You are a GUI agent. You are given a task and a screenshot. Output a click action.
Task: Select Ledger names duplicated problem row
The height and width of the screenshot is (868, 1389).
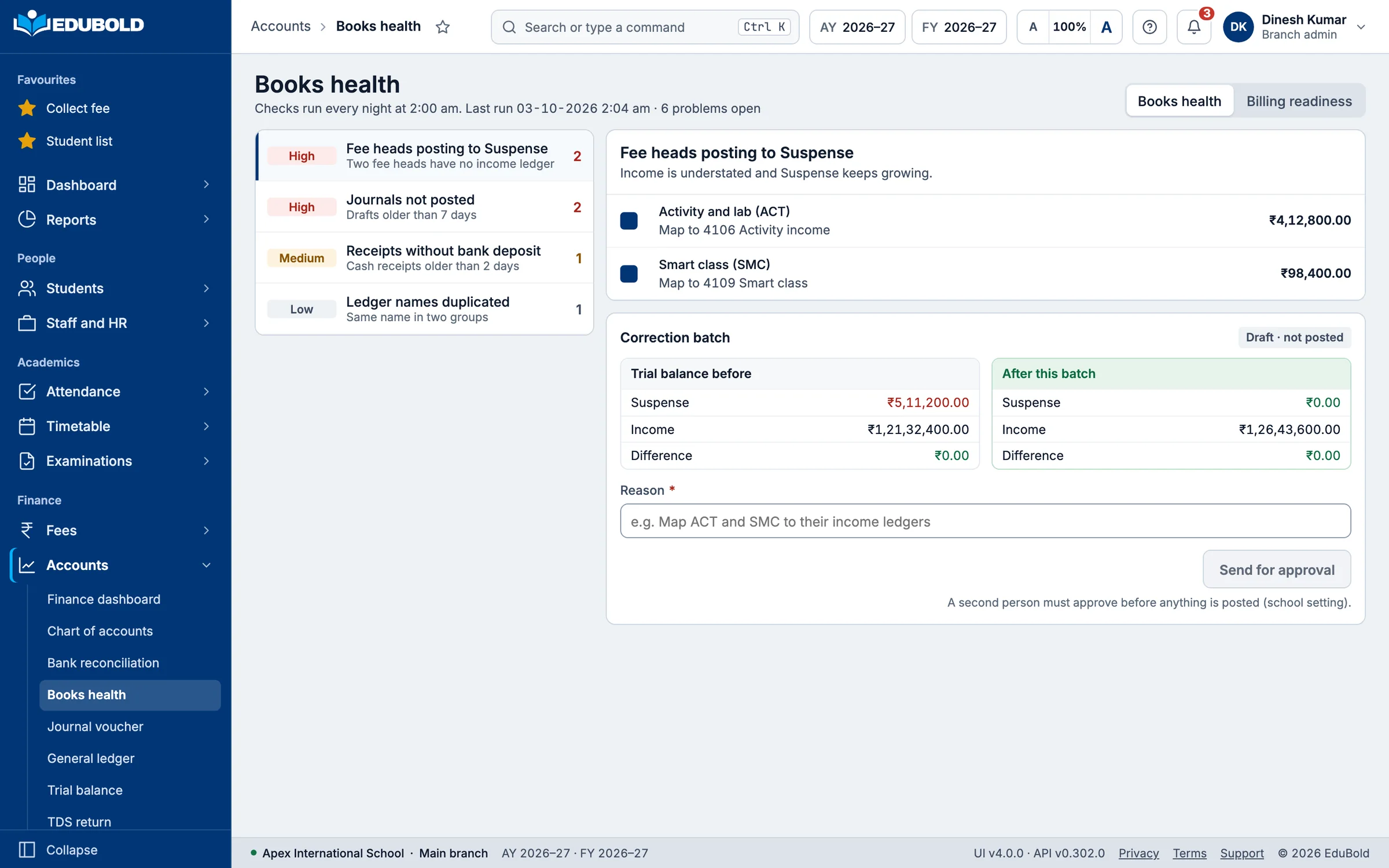pyautogui.click(x=424, y=309)
